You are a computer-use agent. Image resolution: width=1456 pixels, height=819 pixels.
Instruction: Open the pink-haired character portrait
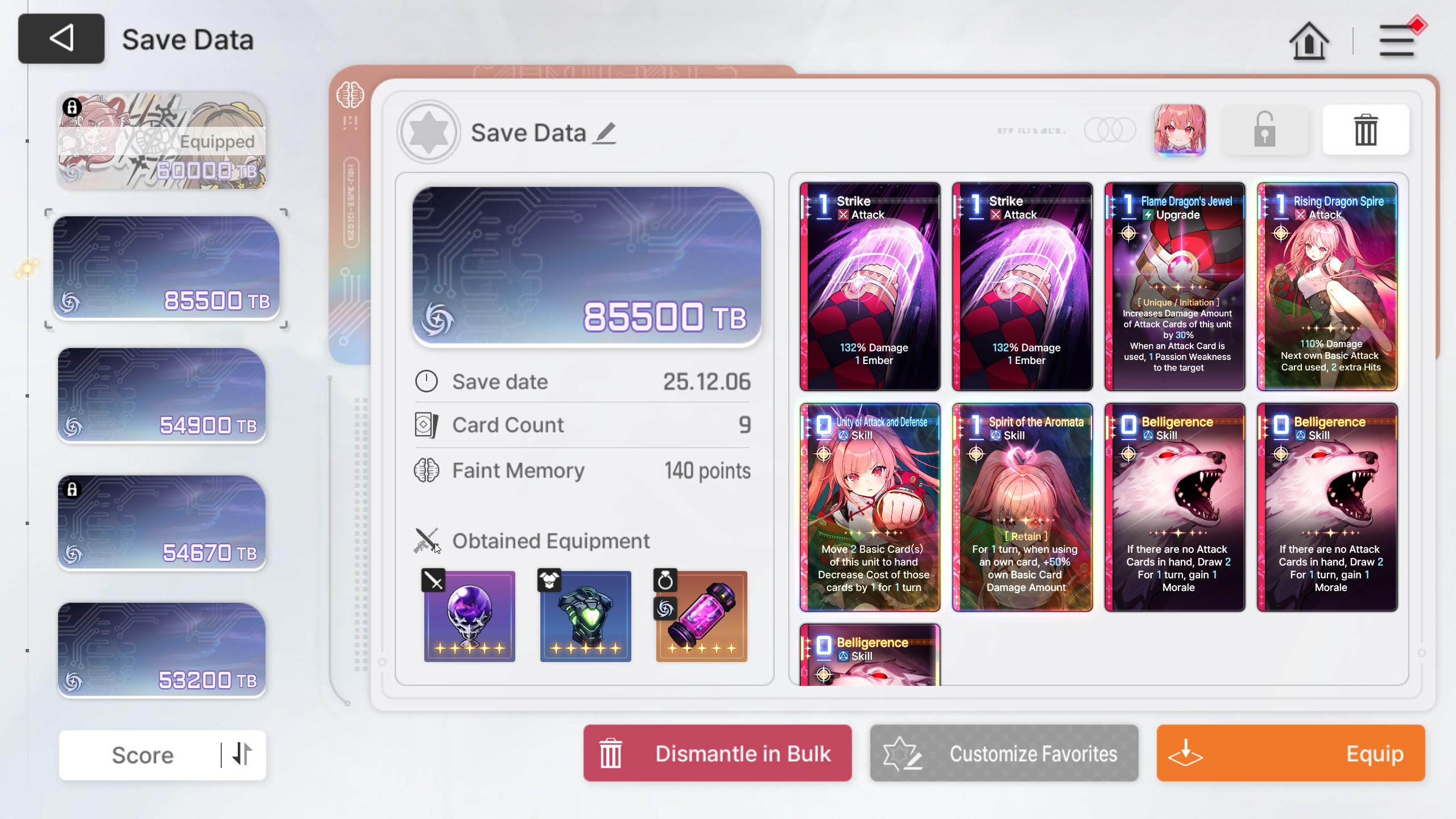(1180, 130)
